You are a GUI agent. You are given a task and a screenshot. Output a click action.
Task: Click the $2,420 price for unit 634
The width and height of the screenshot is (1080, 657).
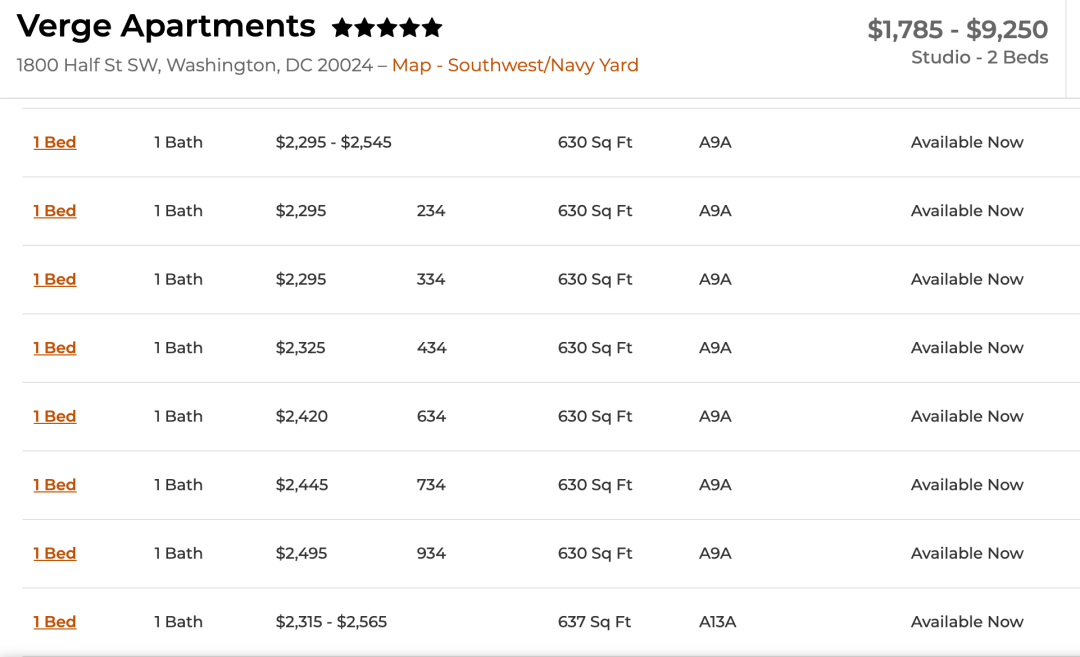click(301, 416)
